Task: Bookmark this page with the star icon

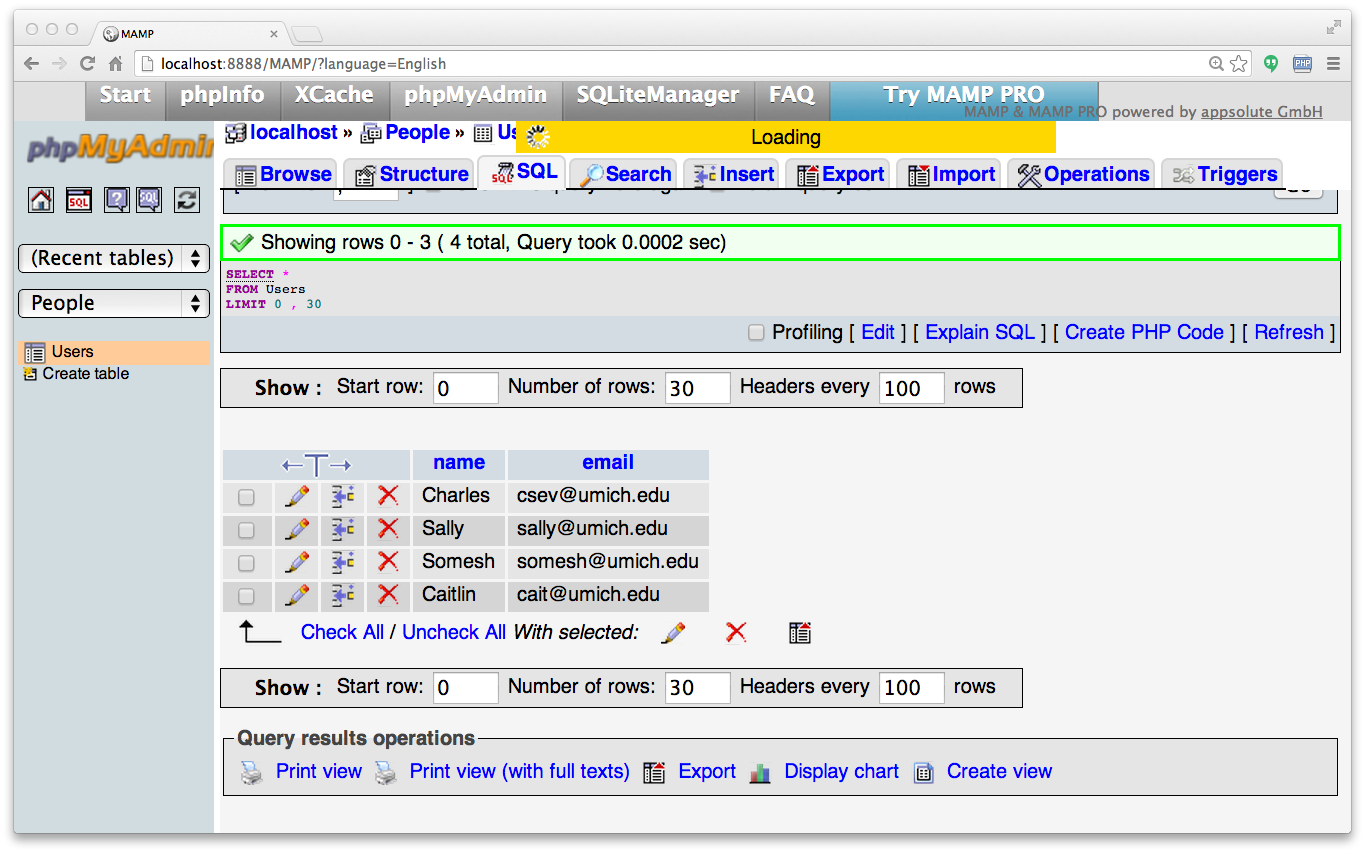Action: [x=1239, y=63]
